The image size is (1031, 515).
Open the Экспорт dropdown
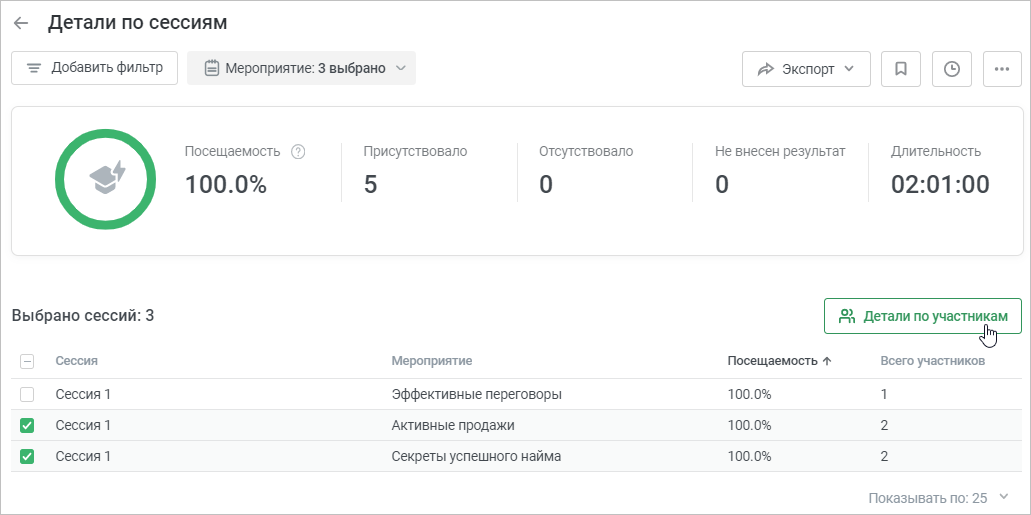pos(806,69)
